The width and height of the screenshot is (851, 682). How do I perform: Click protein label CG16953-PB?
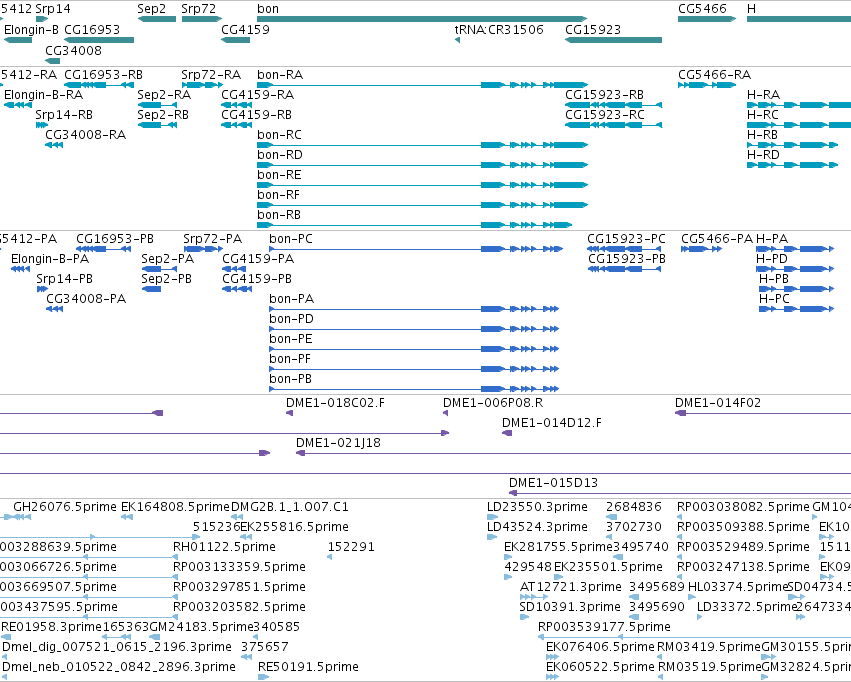pyautogui.click(x=115, y=239)
